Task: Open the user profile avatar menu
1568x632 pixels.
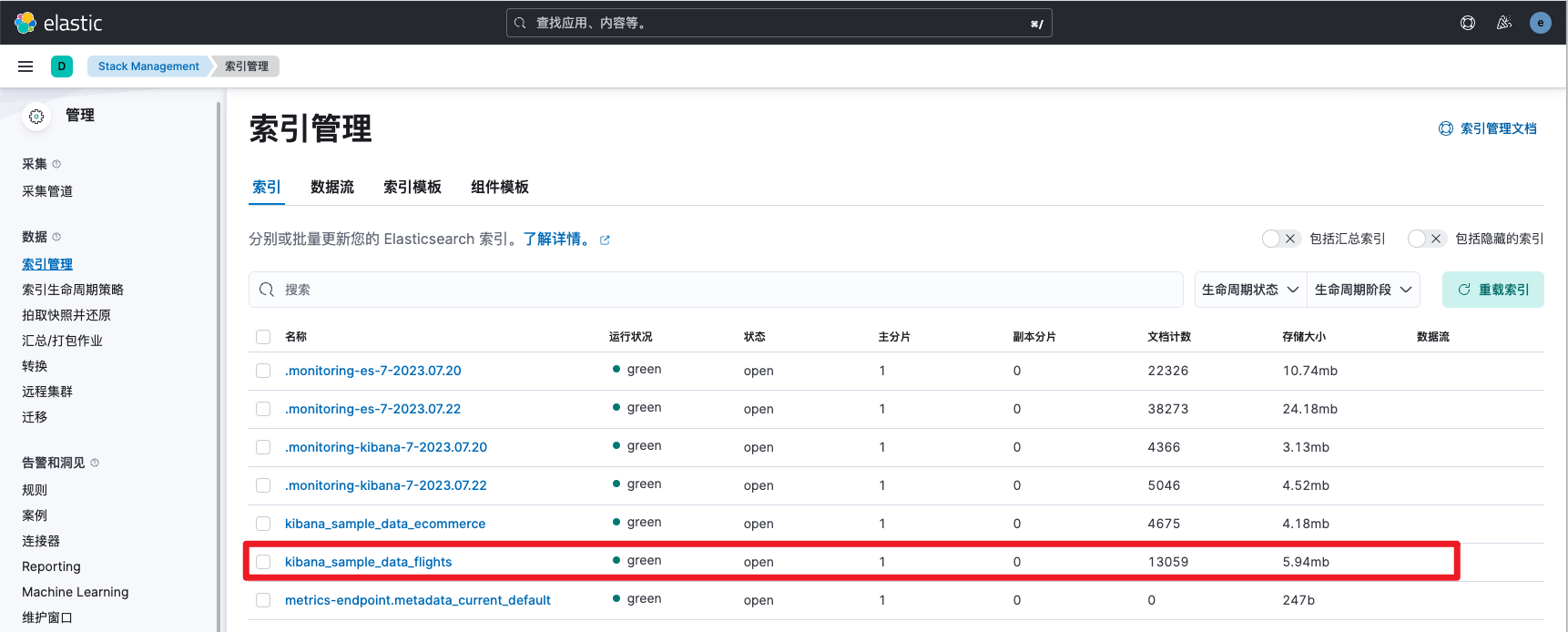Action: tap(1541, 23)
